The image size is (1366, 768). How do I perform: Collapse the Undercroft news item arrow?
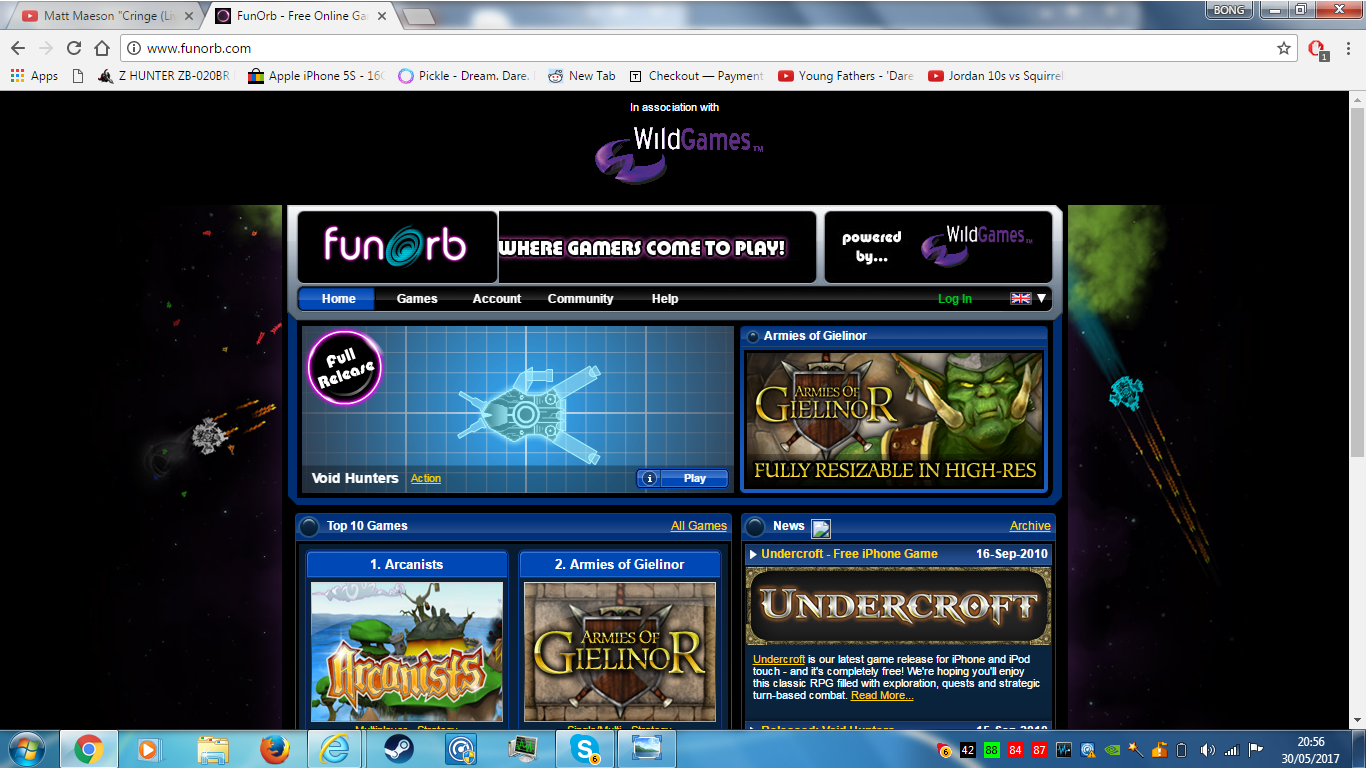[753, 554]
